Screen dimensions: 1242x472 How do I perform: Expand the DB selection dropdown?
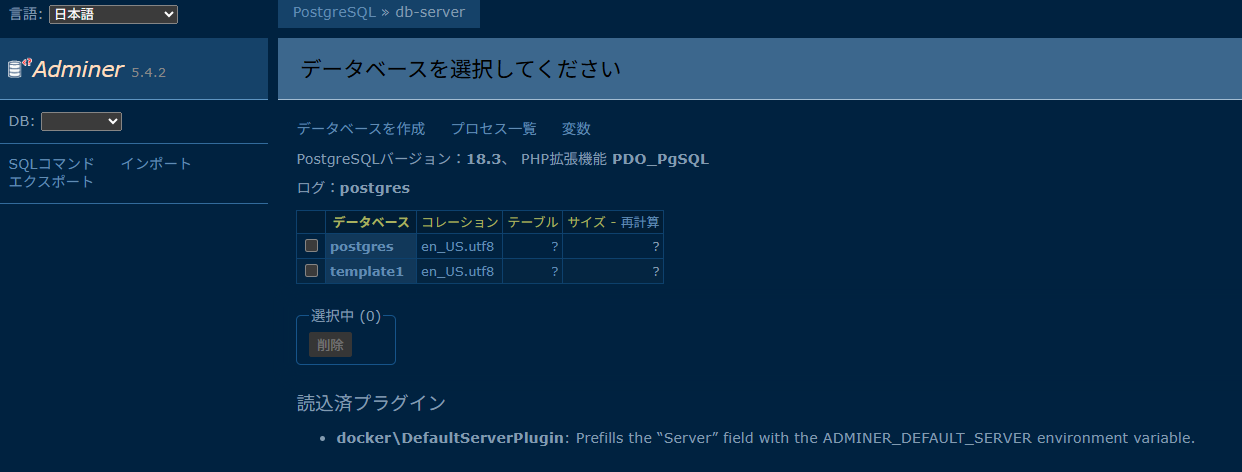click(81, 121)
